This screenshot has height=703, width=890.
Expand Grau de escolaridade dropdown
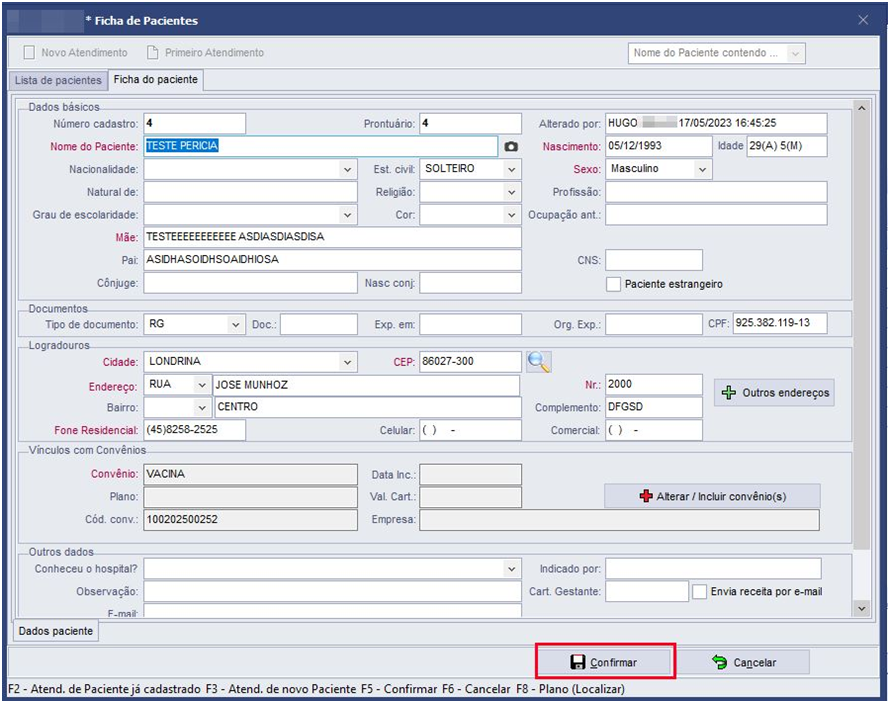tap(347, 215)
